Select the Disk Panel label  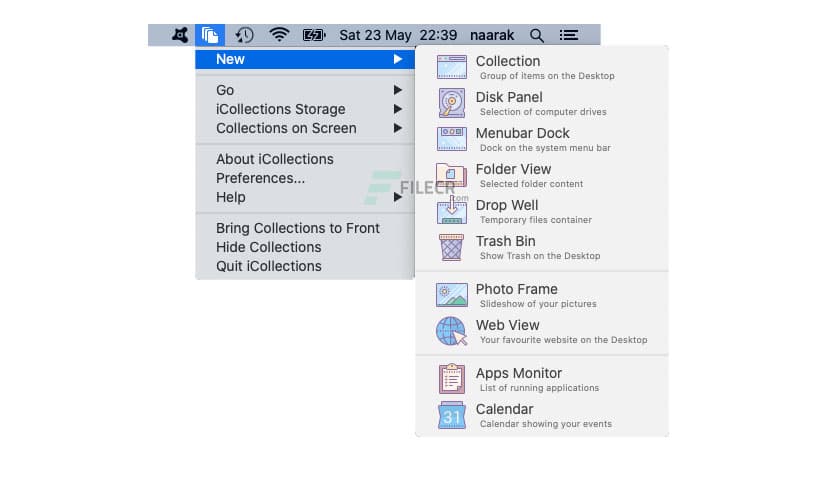click(509, 97)
